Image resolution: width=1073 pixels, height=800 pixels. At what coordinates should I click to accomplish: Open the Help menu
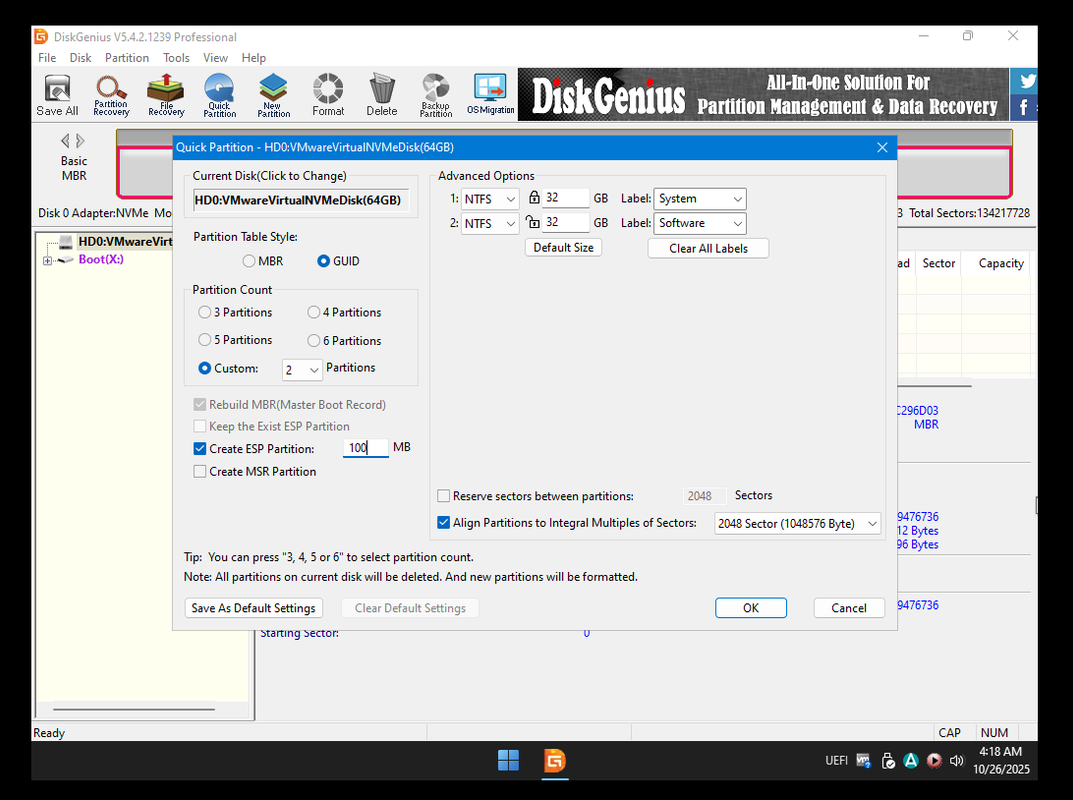pyautogui.click(x=253, y=58)
